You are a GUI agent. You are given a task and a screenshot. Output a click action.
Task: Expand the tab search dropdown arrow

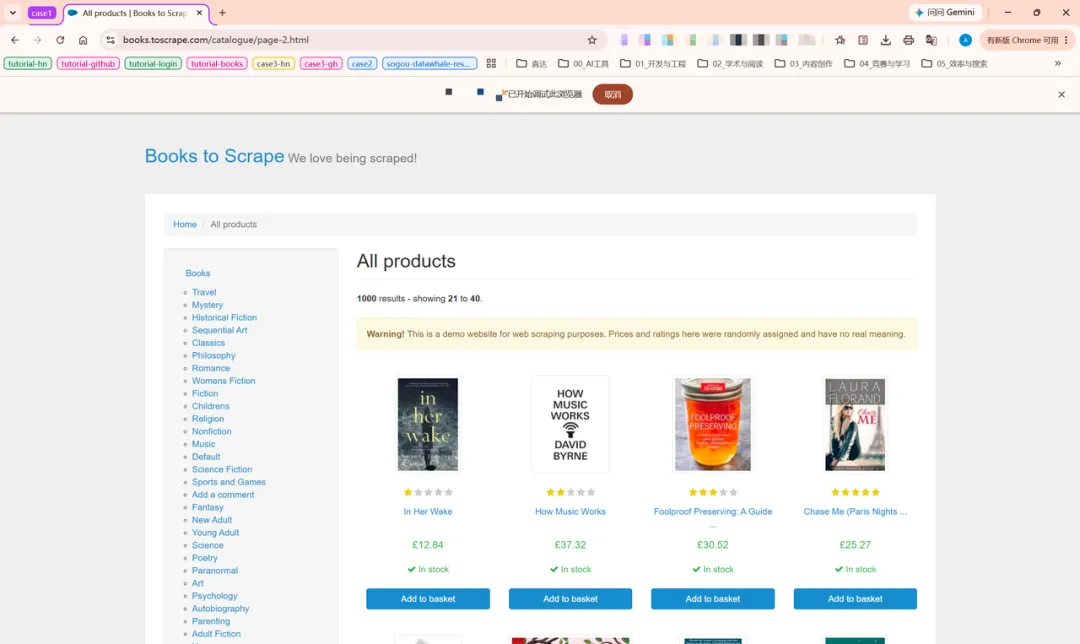click(12, 12)
